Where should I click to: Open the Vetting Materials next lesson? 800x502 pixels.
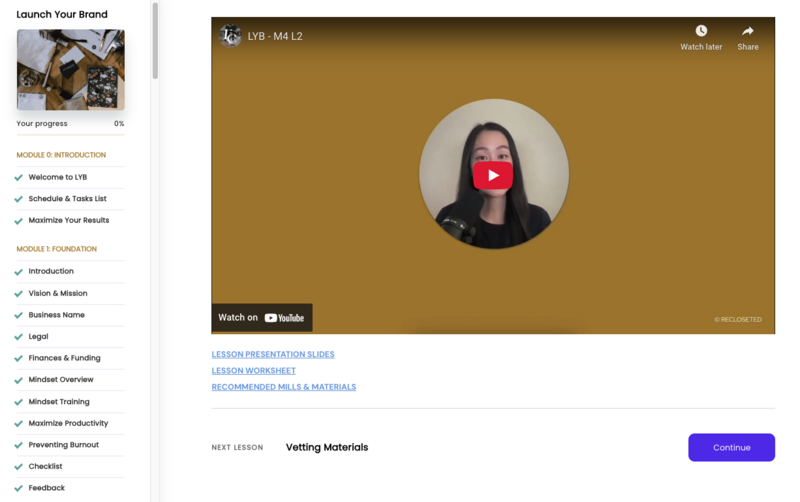pyautogui.click(x=327, y=447)
